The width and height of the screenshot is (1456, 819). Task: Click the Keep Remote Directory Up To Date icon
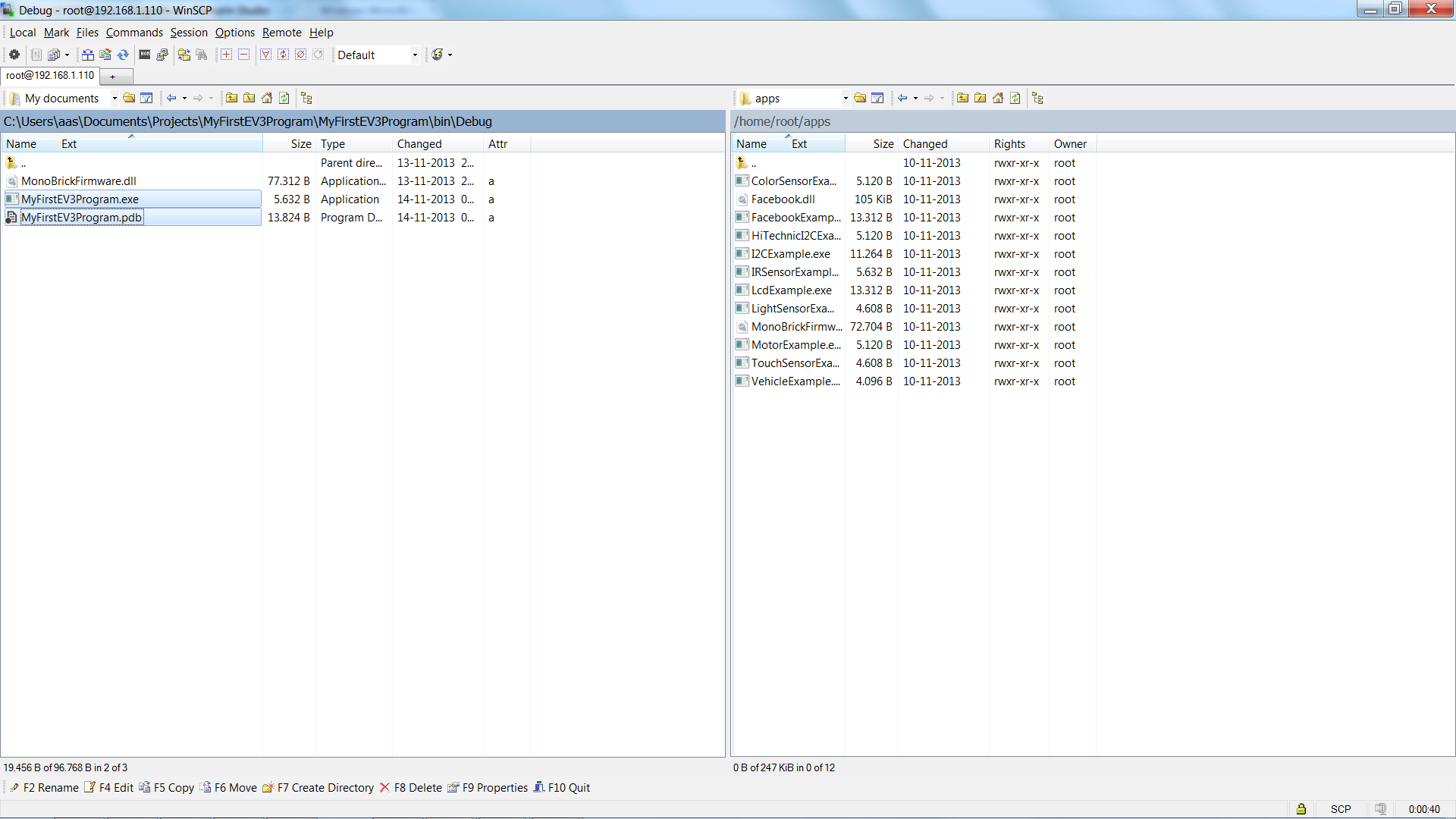(x=105, y=55)
